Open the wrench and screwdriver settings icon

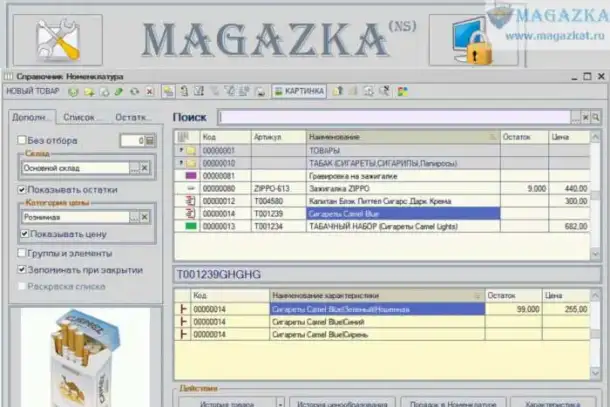pos(58,40)
